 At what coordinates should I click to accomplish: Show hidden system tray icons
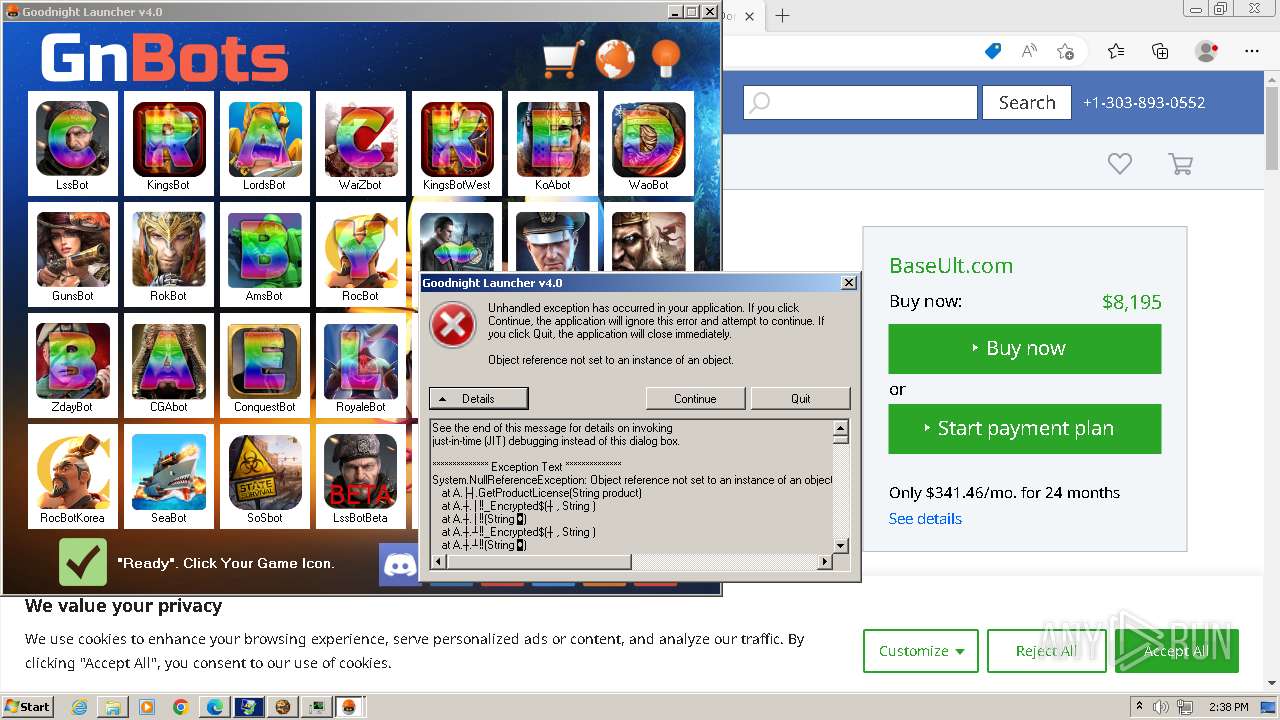[1138, 707]
